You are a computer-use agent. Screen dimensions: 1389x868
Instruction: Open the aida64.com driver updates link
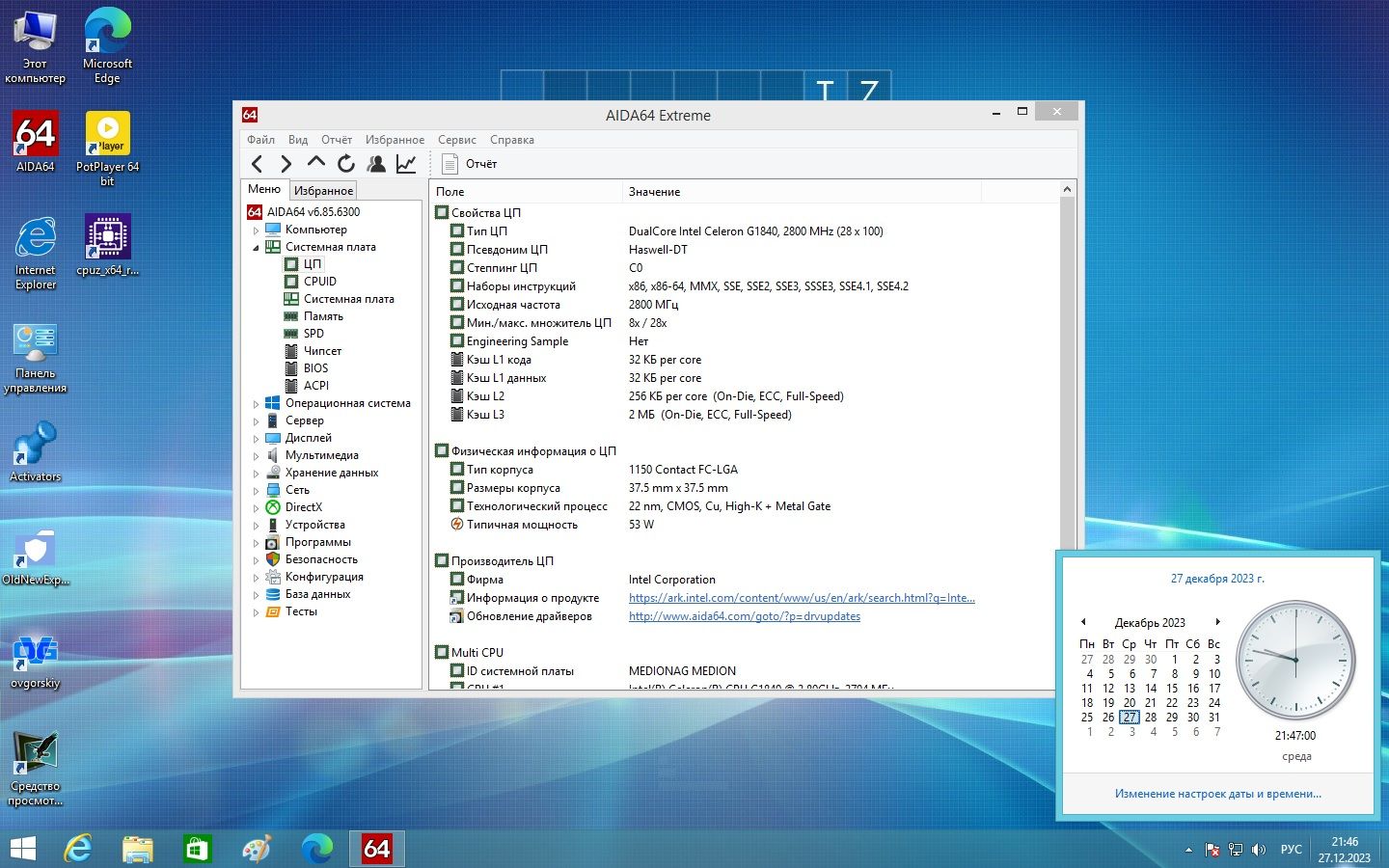coord(745,616)
